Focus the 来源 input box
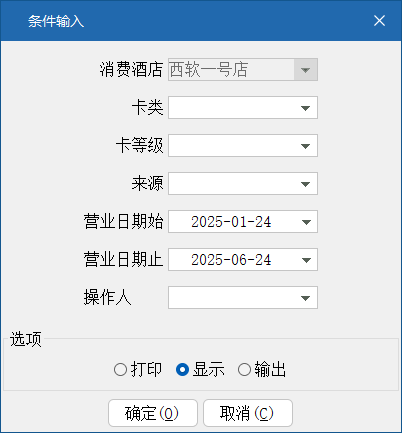Screen dimensions: 402x433 tap(231, 184)
